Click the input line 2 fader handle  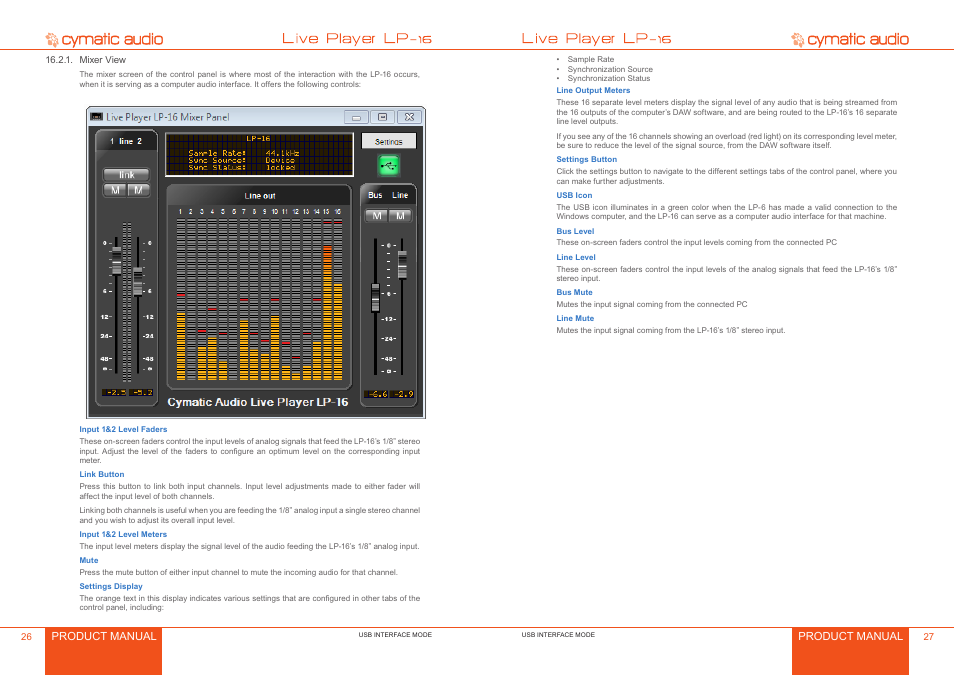[138, 281]
